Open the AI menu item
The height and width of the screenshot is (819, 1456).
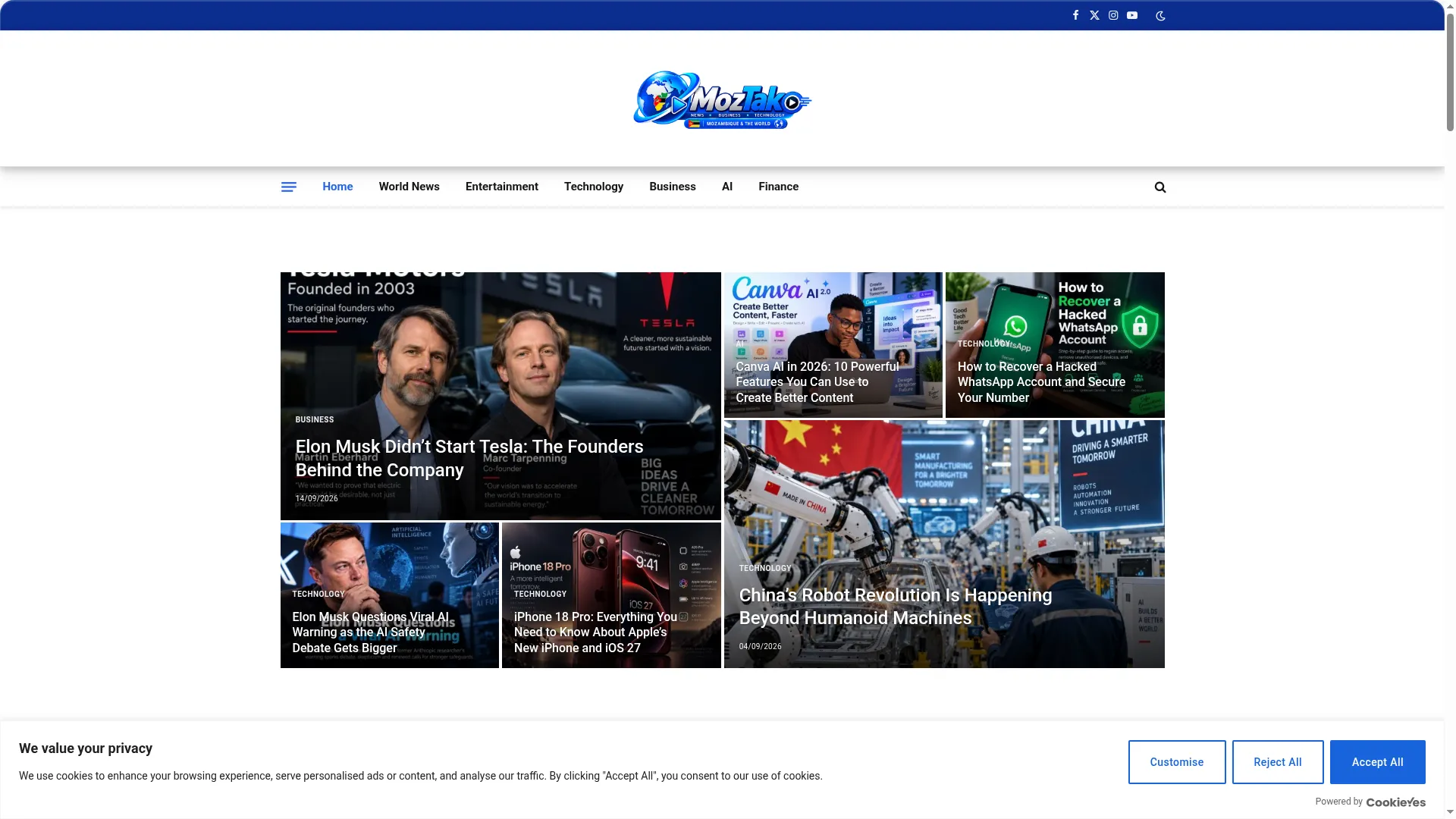point(727,187)
